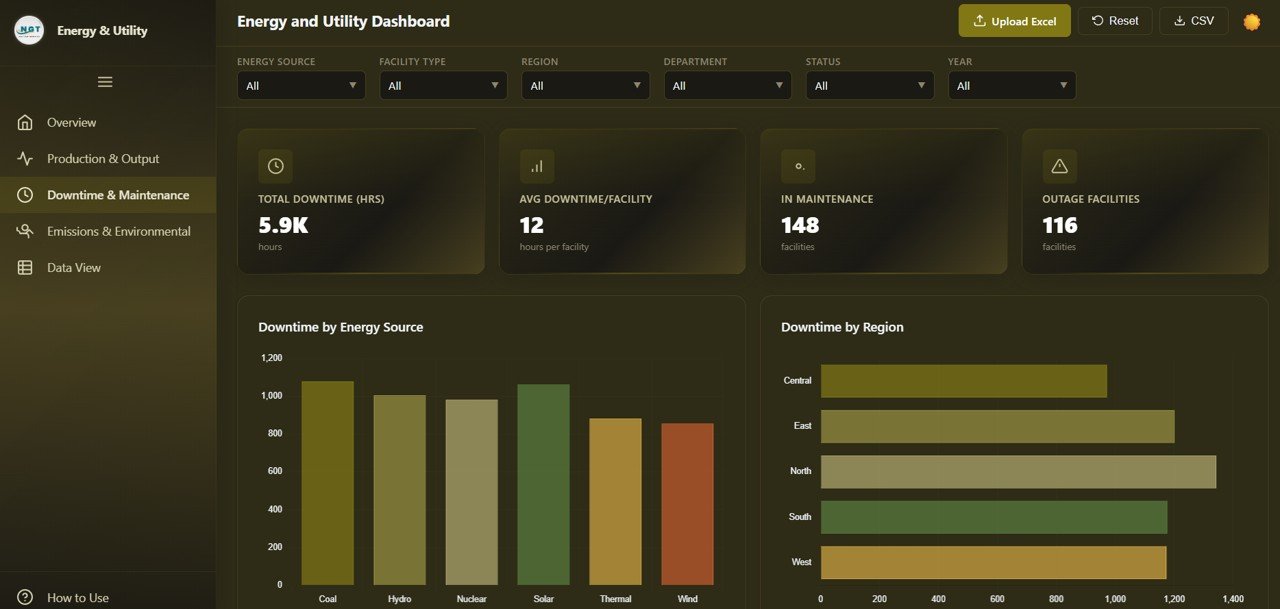Click the Upload Excel button

point(1014,20)
